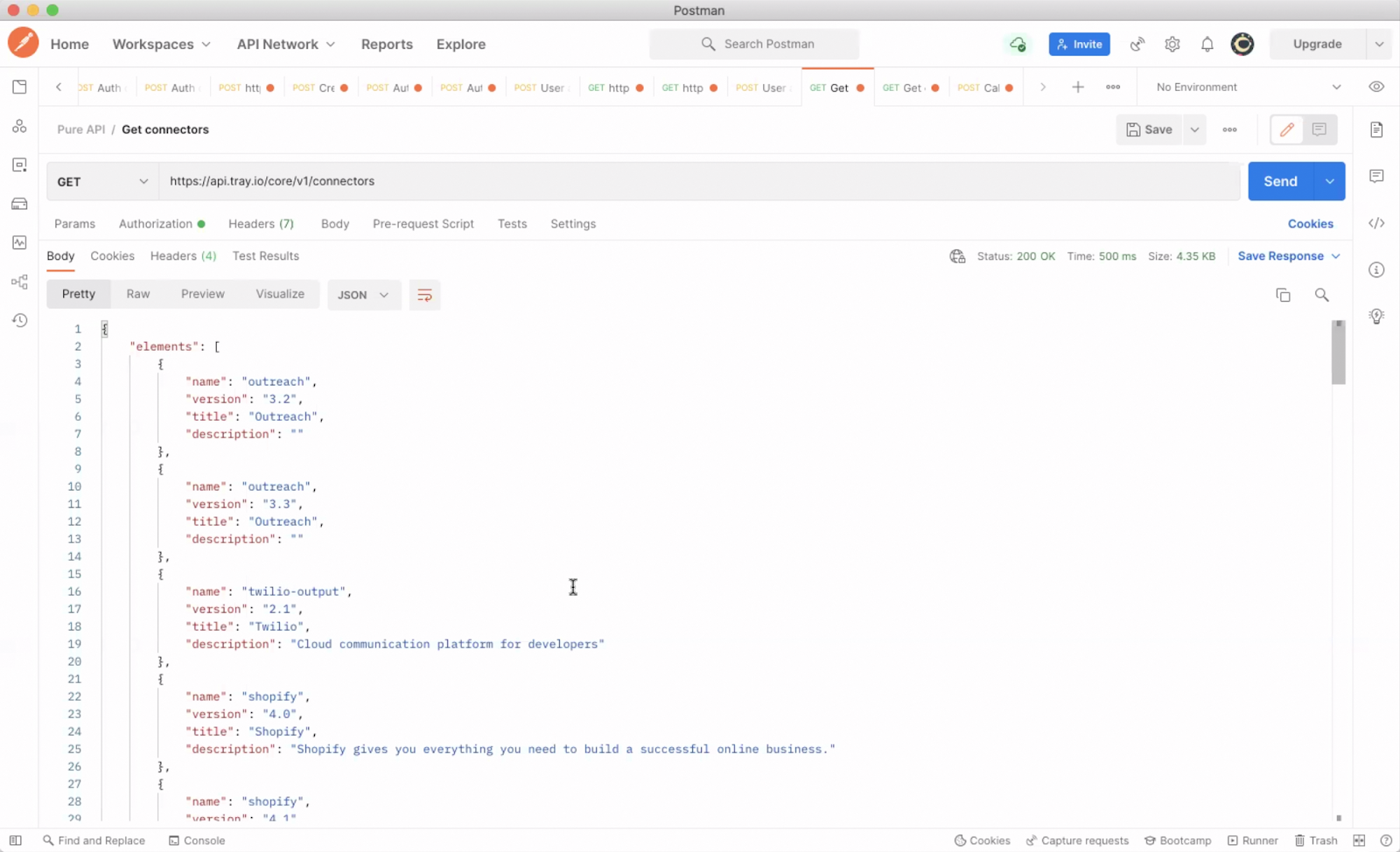Viewport: 1400px width, 852px height.
Task: Focus the request URL input field
Action: click(699, 181)
